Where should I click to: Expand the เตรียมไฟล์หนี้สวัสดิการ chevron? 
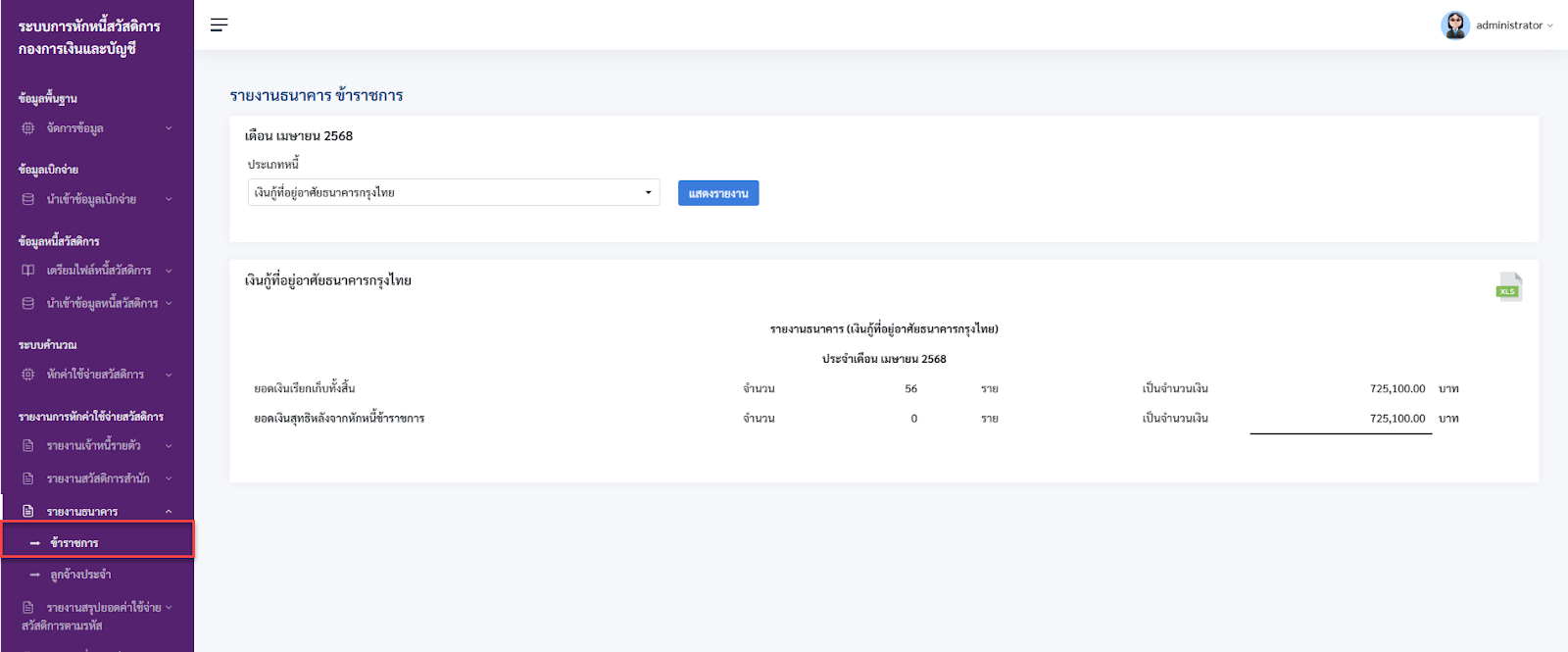click(169, 271)
